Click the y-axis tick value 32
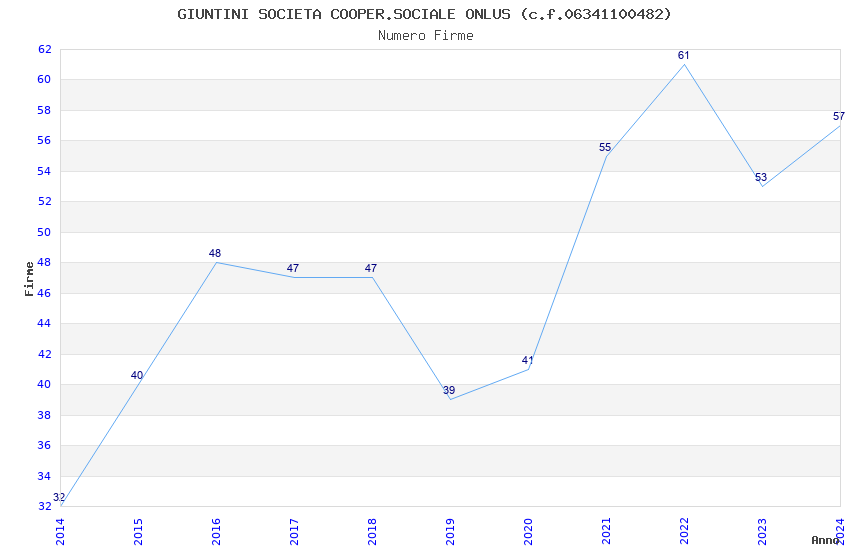This screenshot has width=850, height=550. coord(44,506)
